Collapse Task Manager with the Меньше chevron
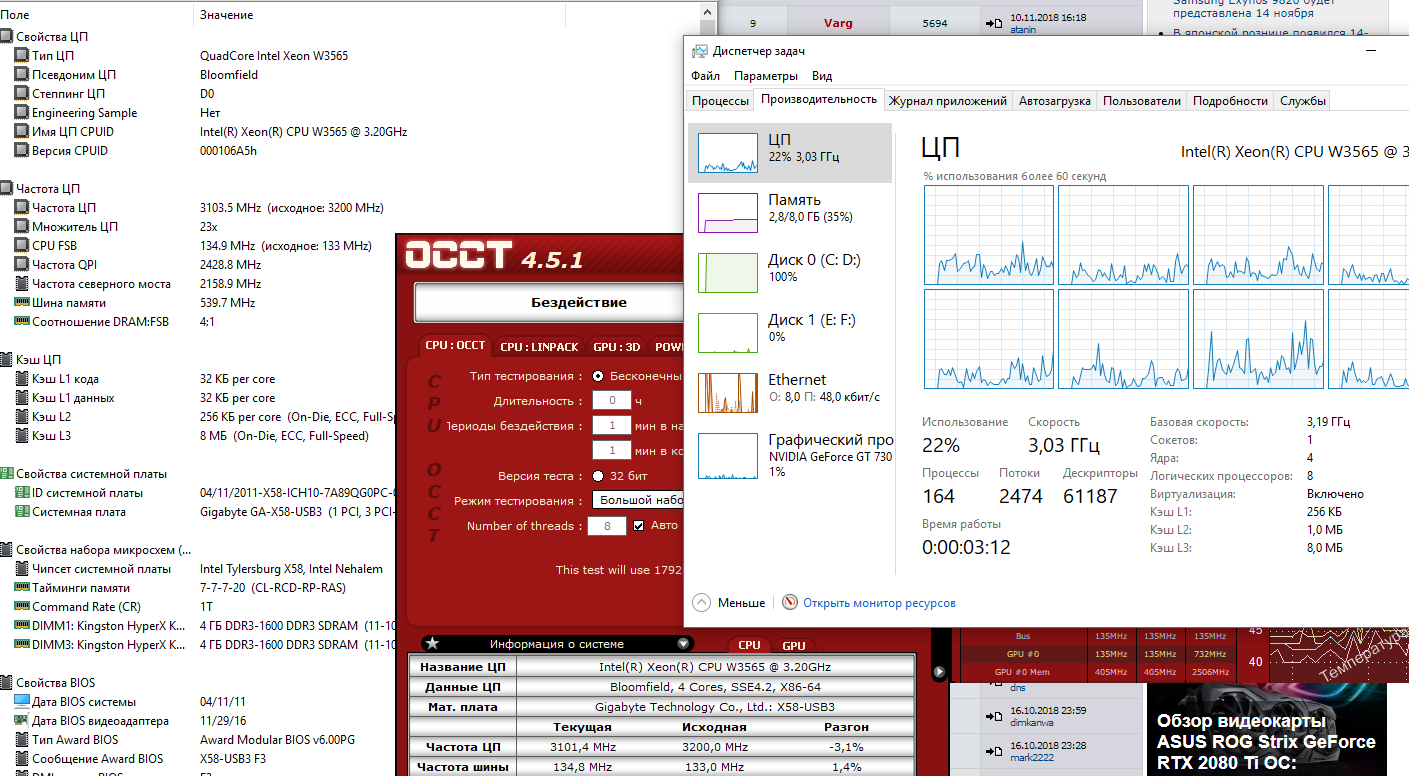 (701, 603)
